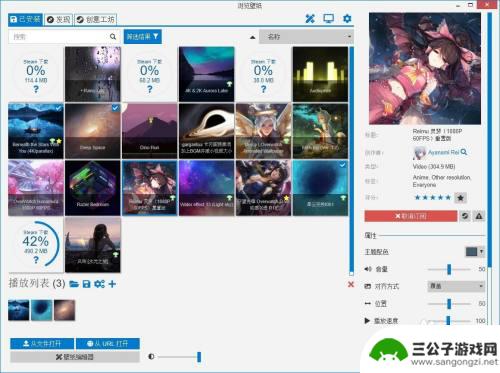
Task: Click 从文件打开 open from file button
Action: (42, 343)
